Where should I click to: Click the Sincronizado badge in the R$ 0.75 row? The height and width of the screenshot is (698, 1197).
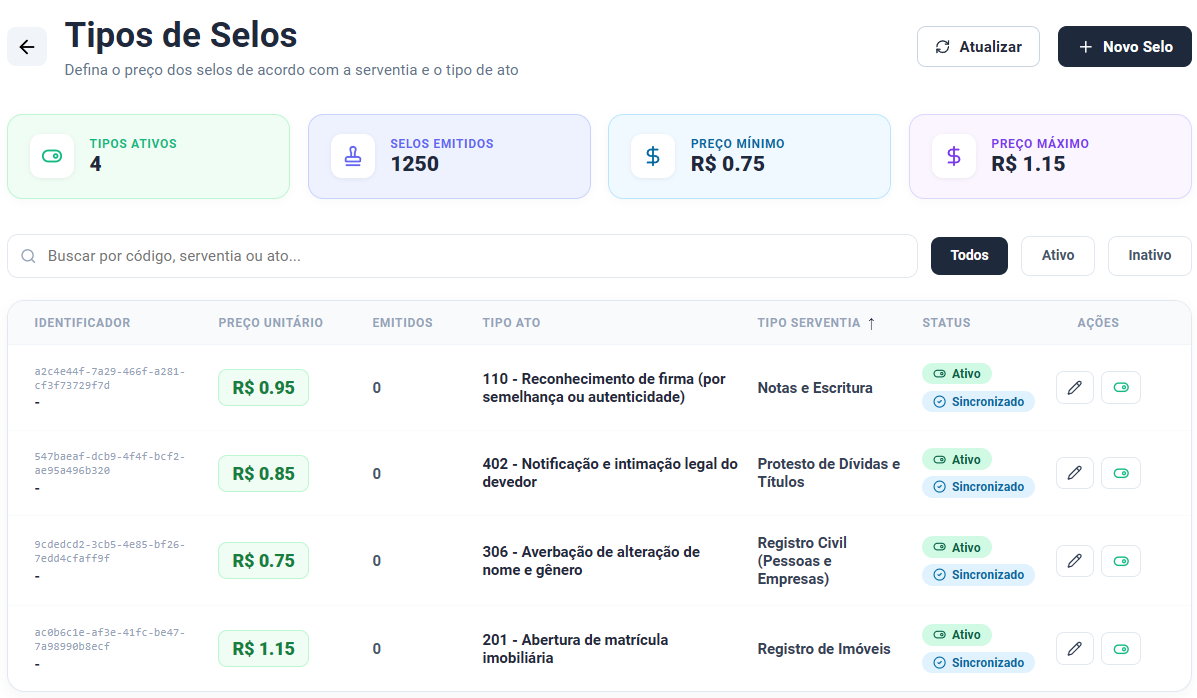(978, 575)
